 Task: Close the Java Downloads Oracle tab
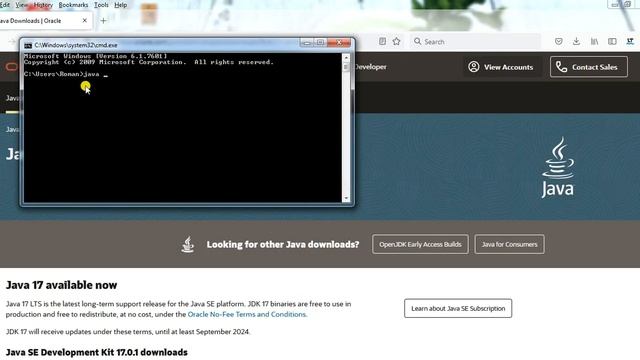coord(84,20)
